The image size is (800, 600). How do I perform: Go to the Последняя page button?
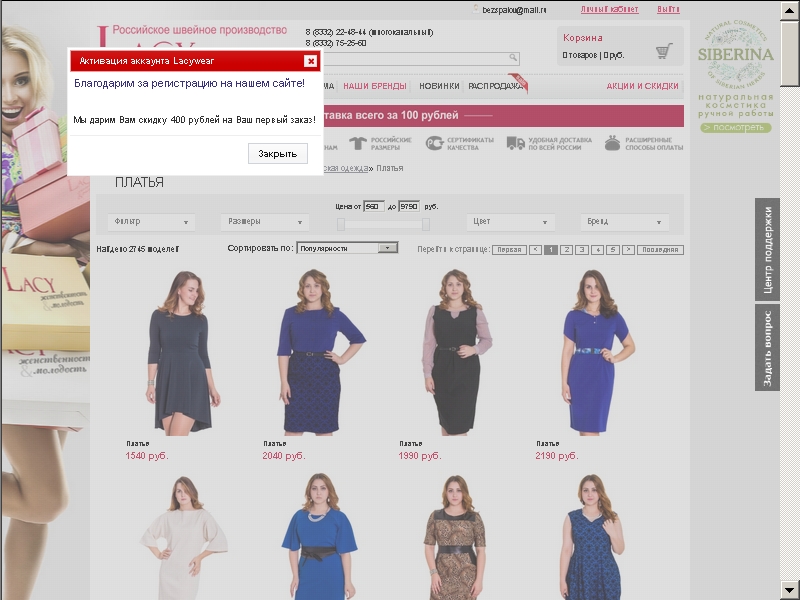pyautogui.click(x=660, y=249)
